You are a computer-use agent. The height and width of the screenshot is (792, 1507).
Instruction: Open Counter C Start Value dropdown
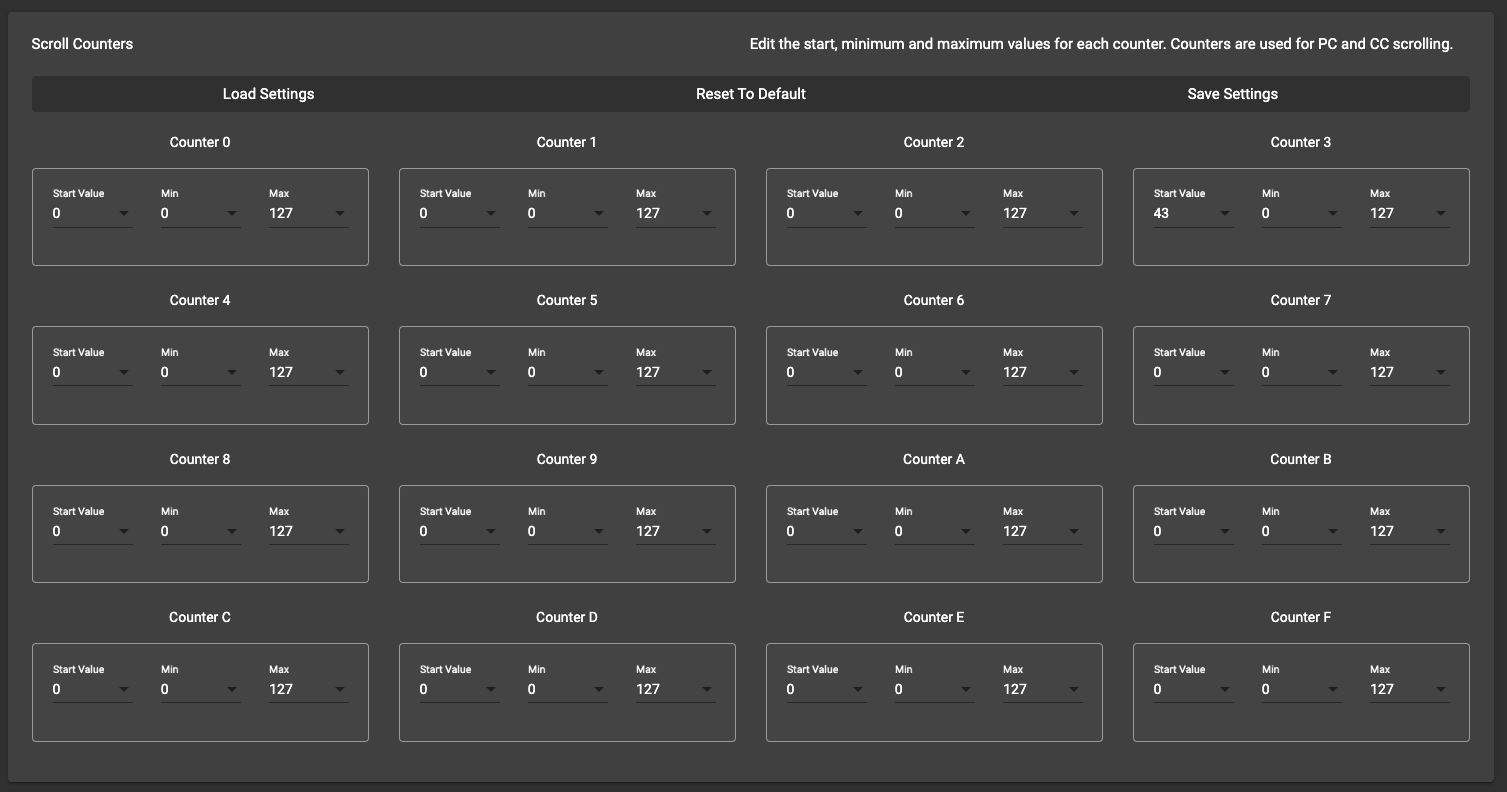tap(92, 690)
